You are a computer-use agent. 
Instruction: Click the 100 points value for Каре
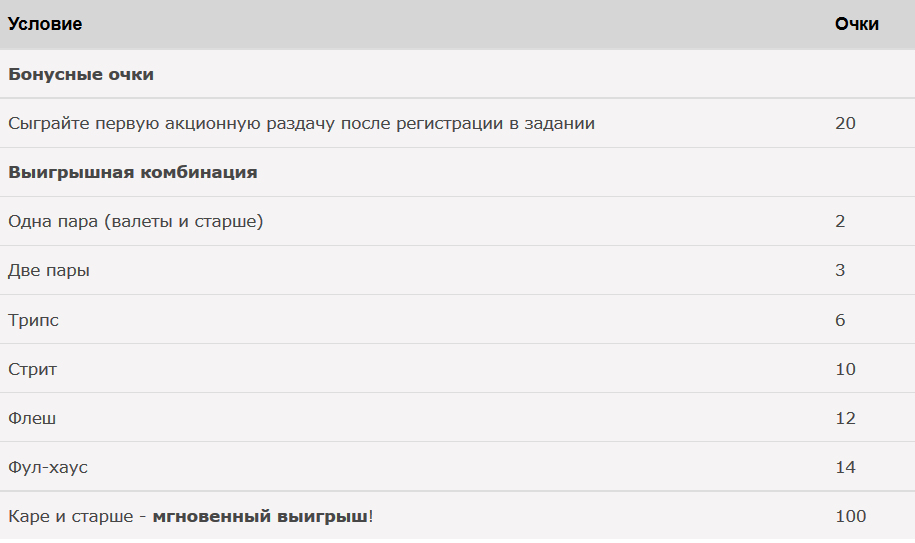850,516
